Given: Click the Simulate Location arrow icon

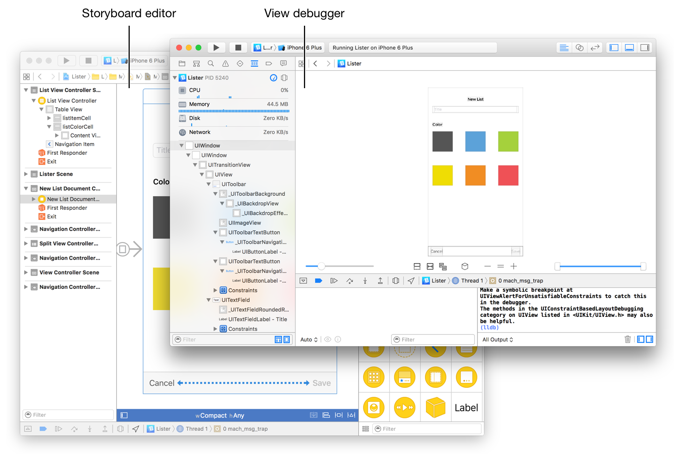Looking at the screenshot, I should [411, 281].
